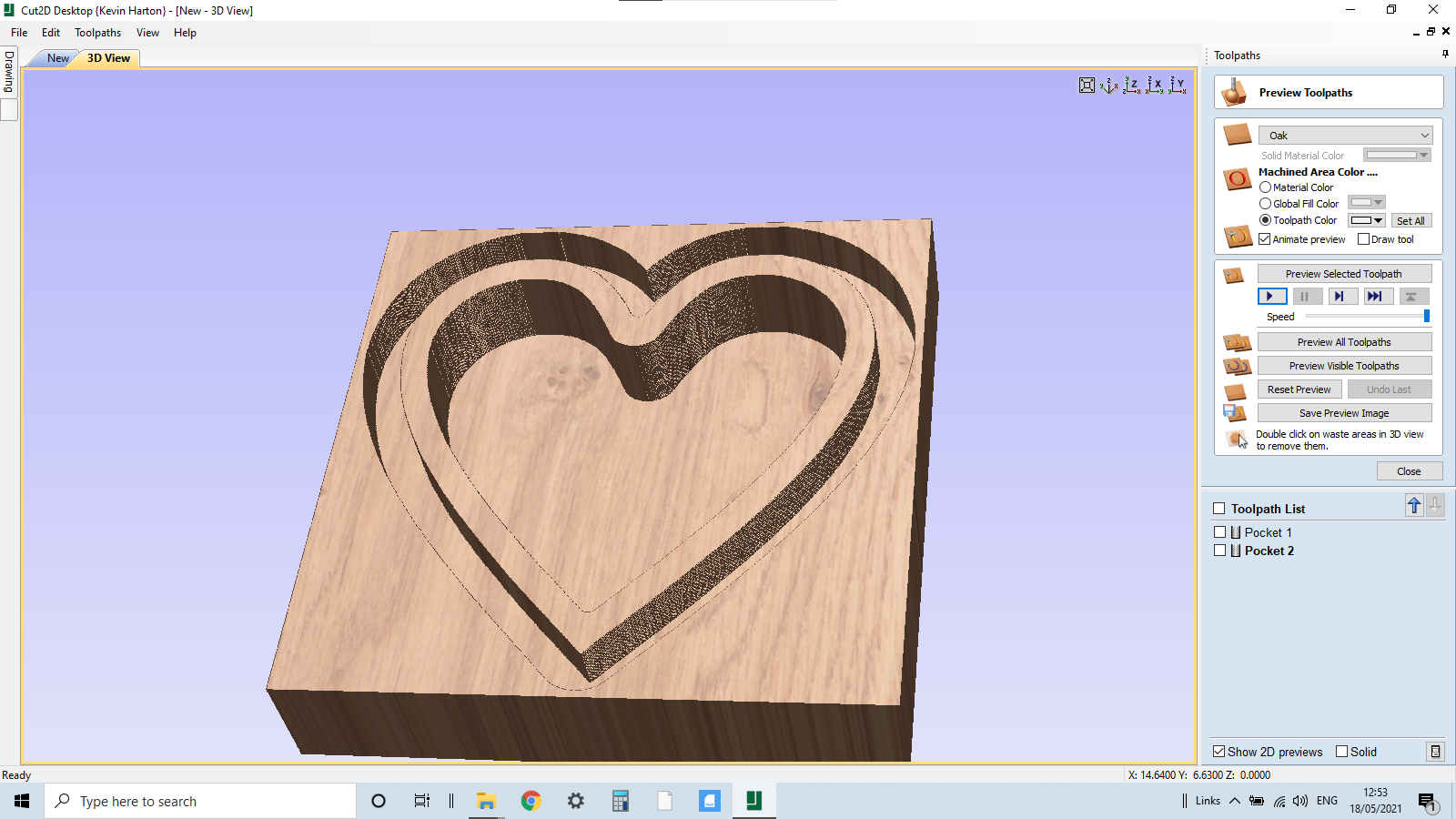Click the waste removal cursor icon
This screenshot has height=819, width=1456.
pyautogui.click(x=1237, y=440)
